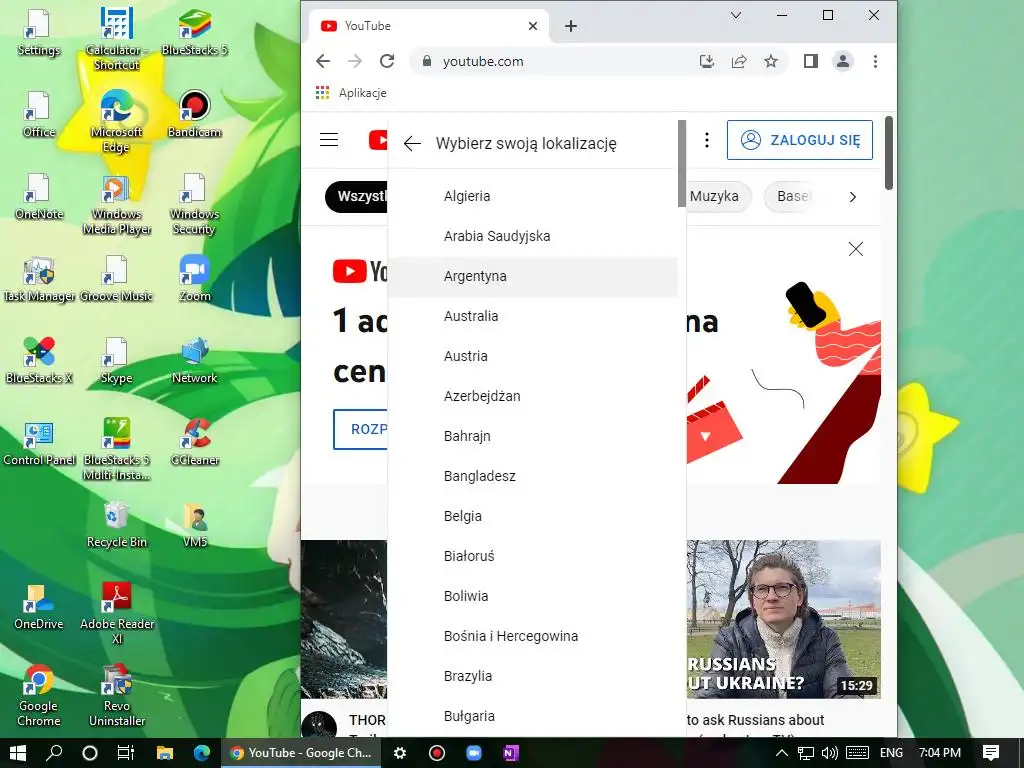1024x768 pixels.
Task: Open YouTube settings three-dot menu
Action: point(707,140)
